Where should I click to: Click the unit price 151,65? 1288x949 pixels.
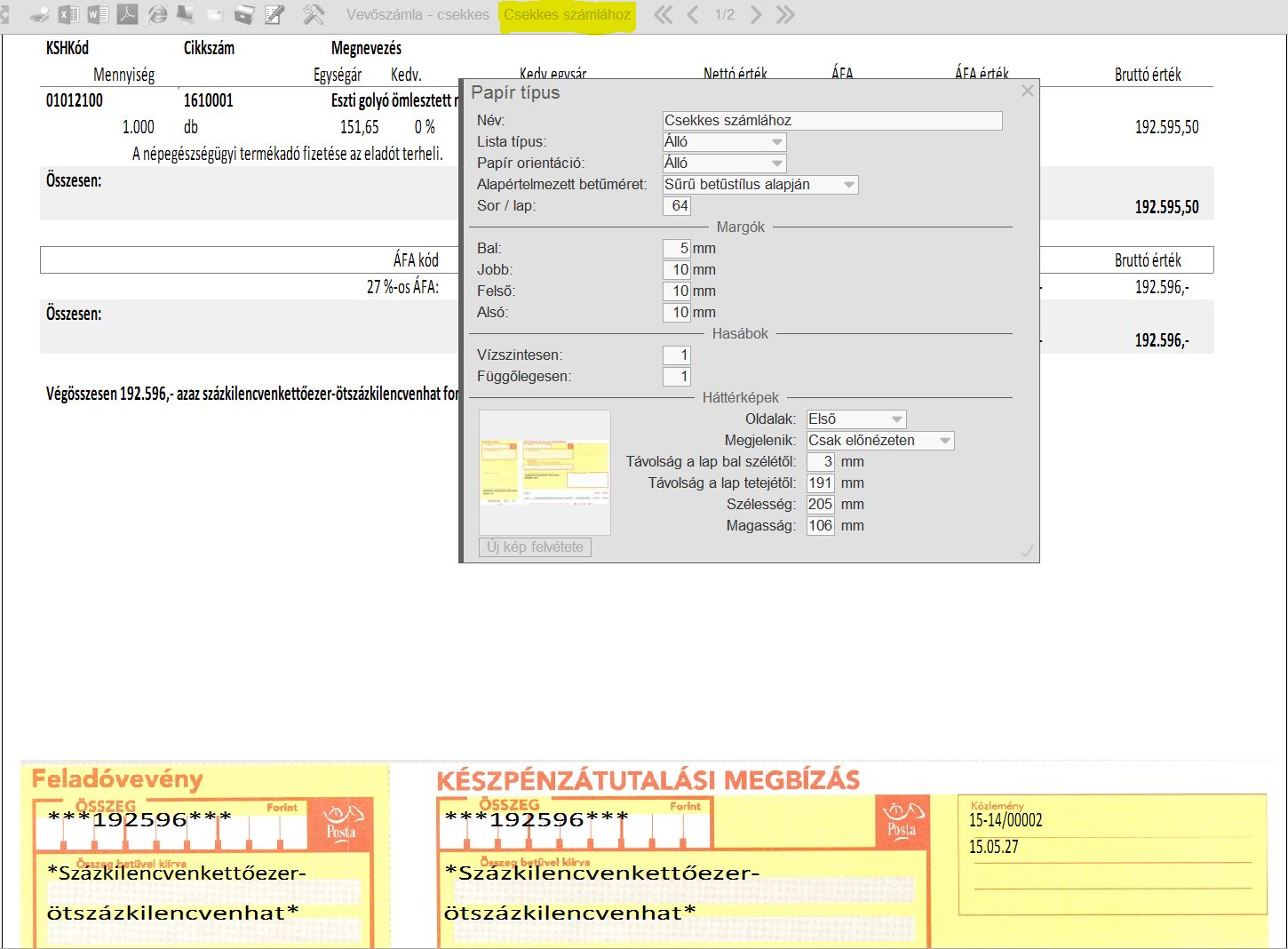tap(360, 127)
